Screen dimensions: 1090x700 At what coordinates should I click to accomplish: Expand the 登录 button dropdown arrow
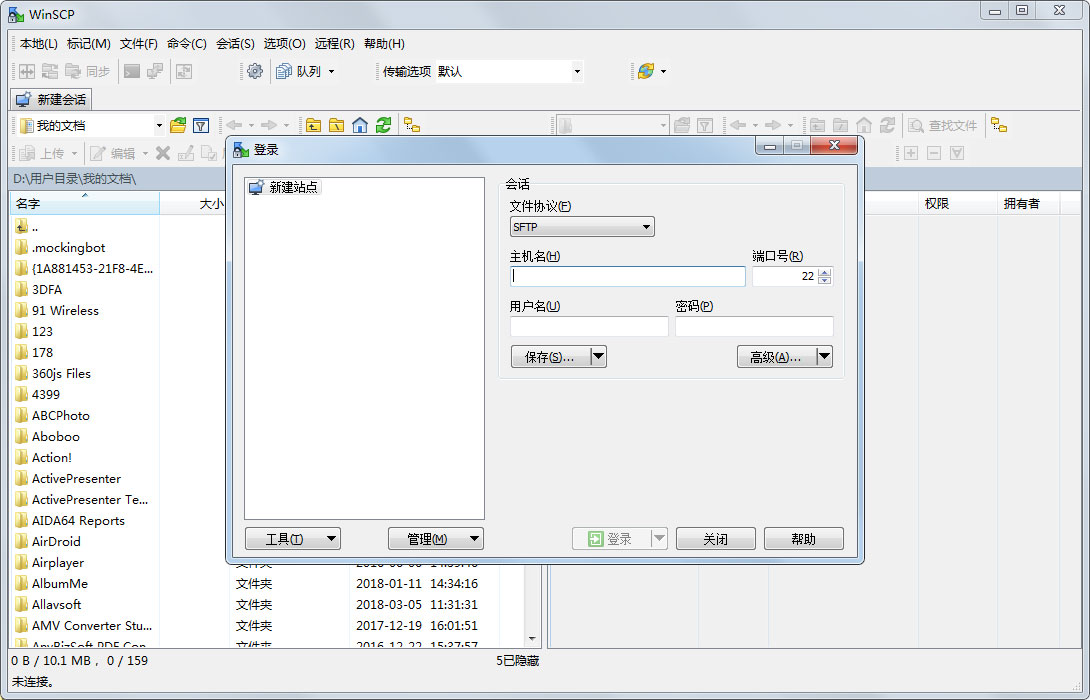coord(659,539)
